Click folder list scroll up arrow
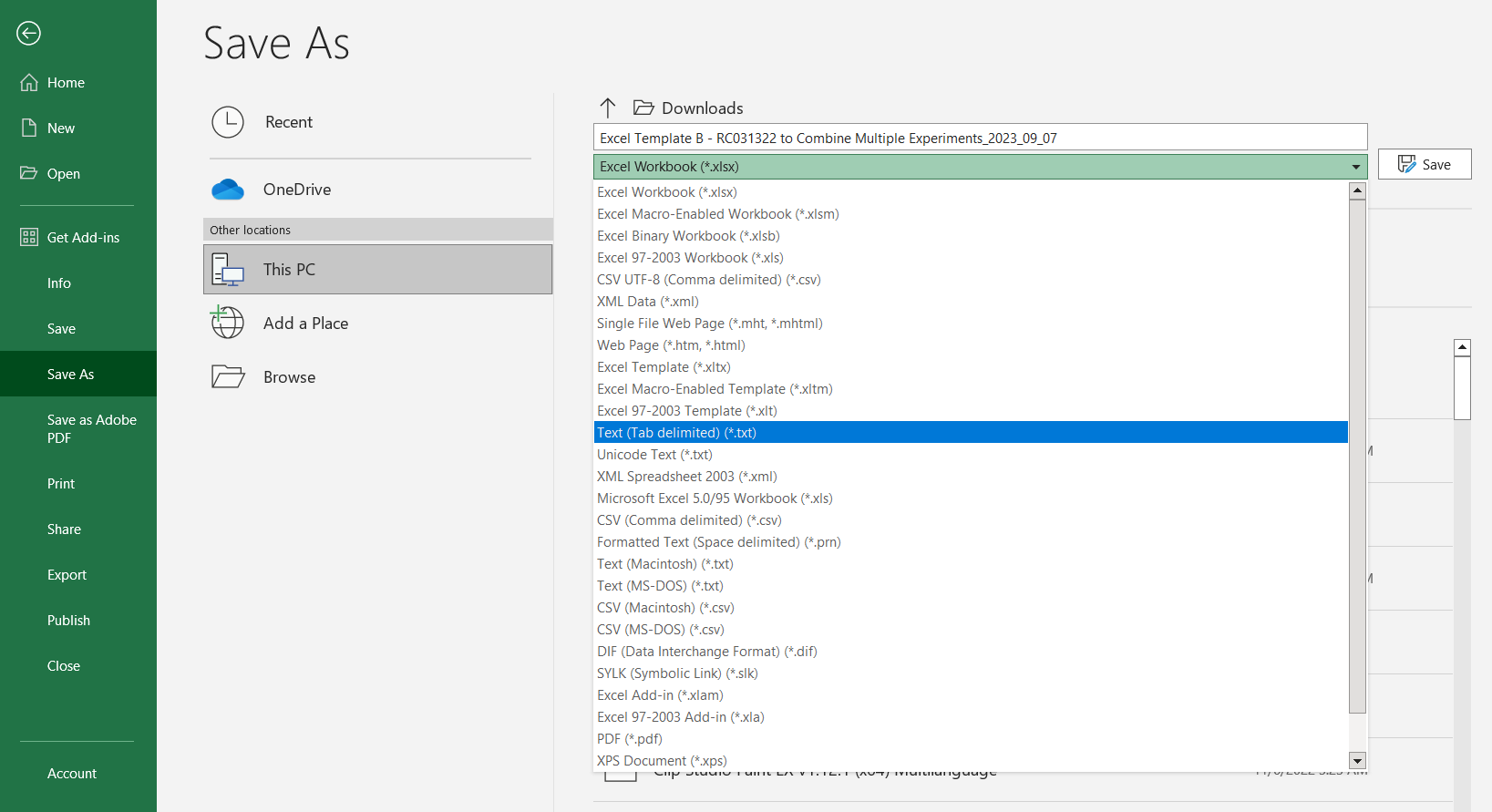The height and width of the screenshot is (812, 1492). 1463,347
